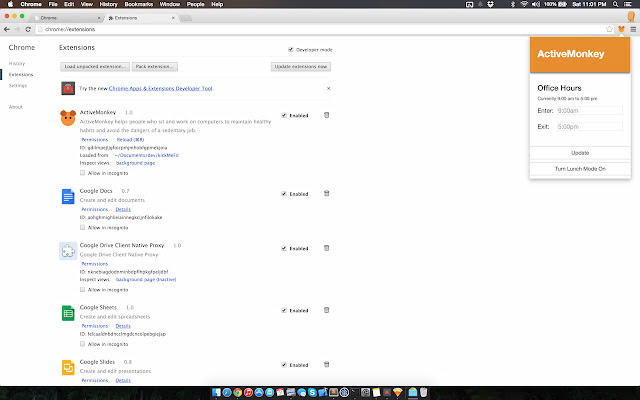Disable ActiveMonkey using Enabled checkbox

[284, 115]
